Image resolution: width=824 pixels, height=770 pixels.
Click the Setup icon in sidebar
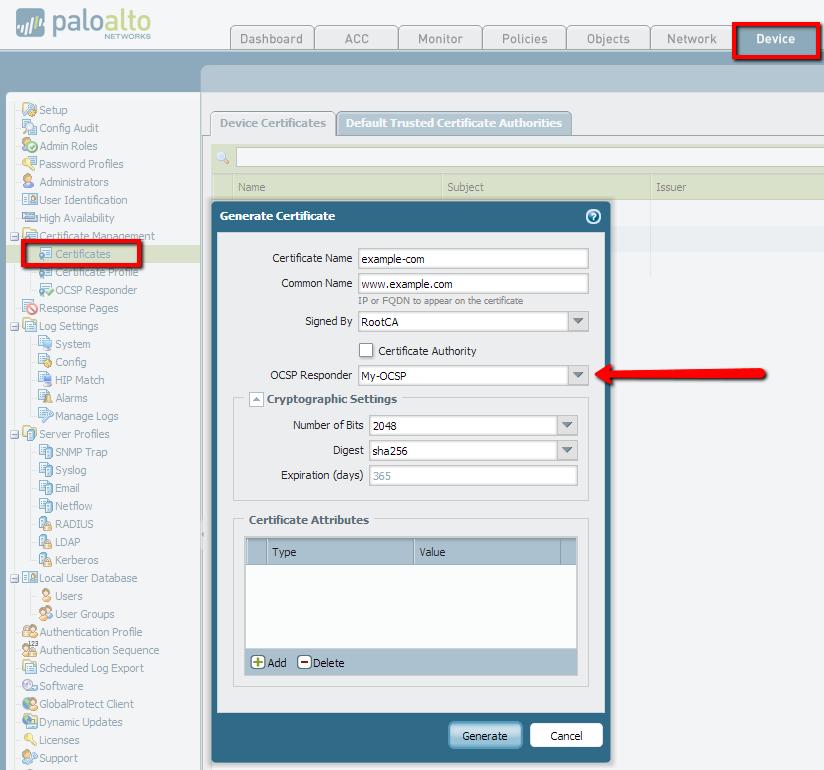[x=29, y=110]
